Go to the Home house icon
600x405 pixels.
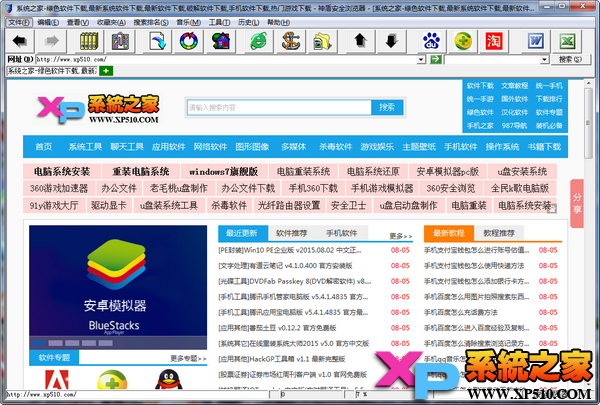[221, 41]
